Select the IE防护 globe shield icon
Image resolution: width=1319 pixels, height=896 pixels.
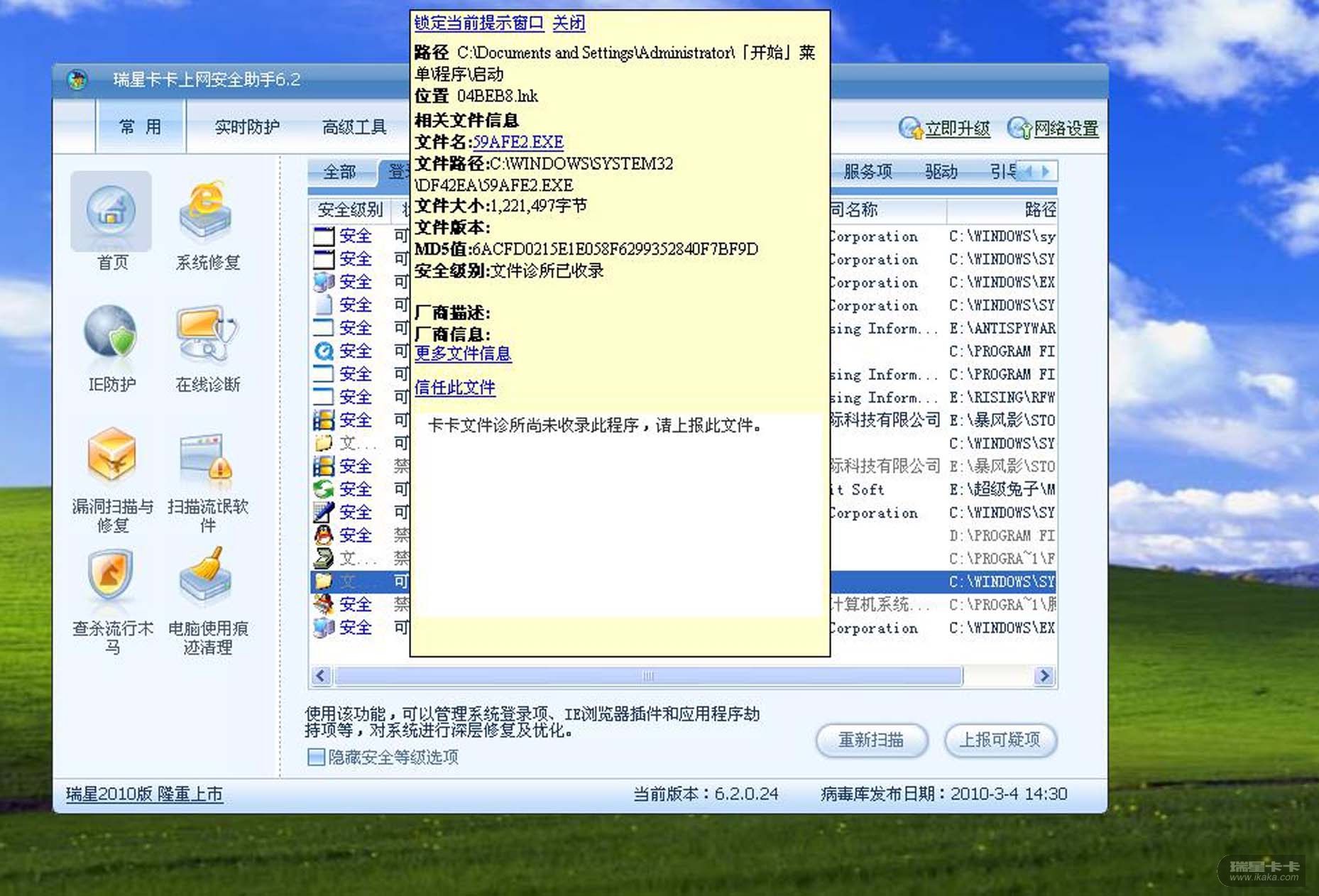[111, 332]
